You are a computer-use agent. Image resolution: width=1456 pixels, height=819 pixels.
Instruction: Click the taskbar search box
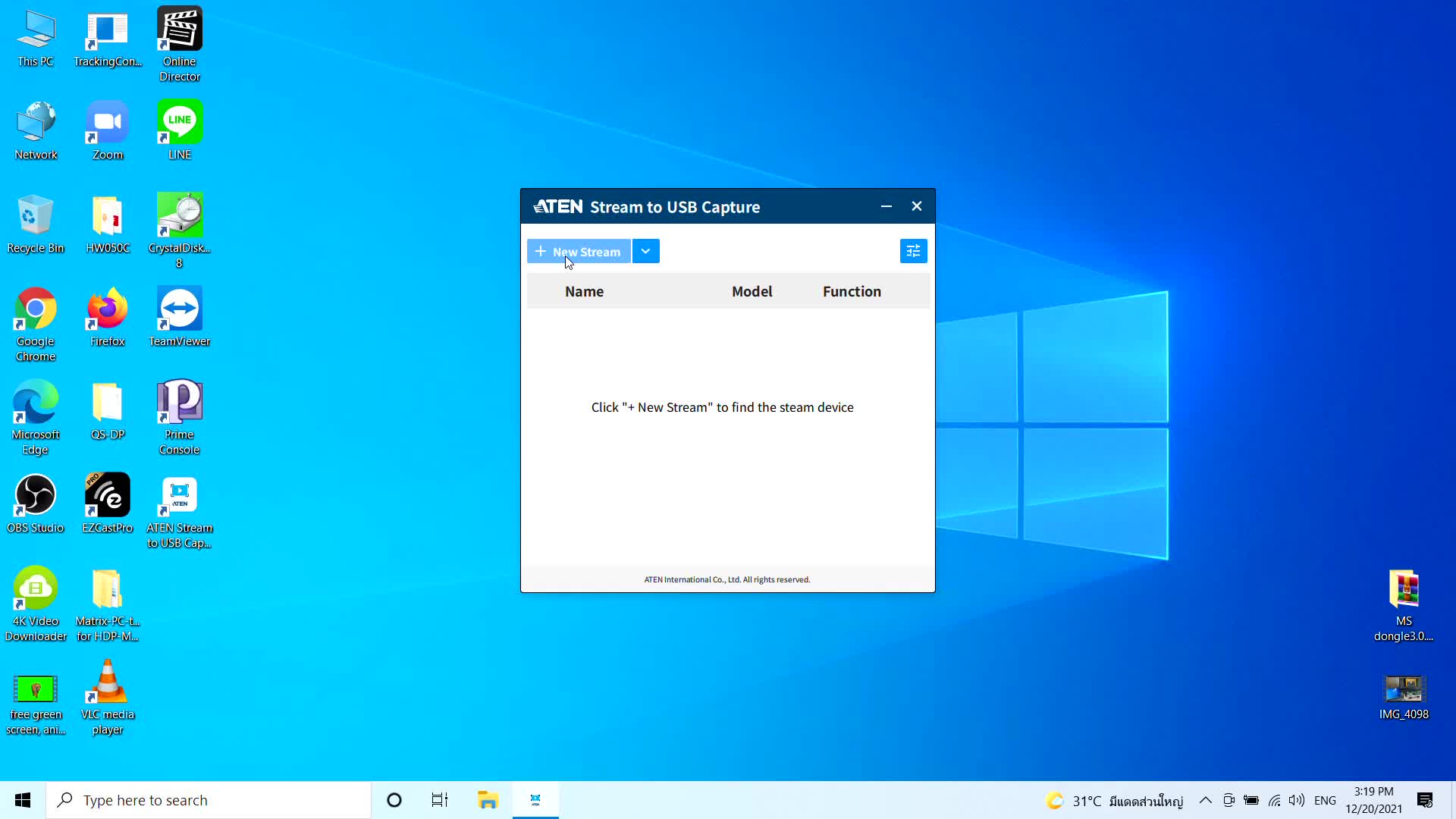pos(209,800)
